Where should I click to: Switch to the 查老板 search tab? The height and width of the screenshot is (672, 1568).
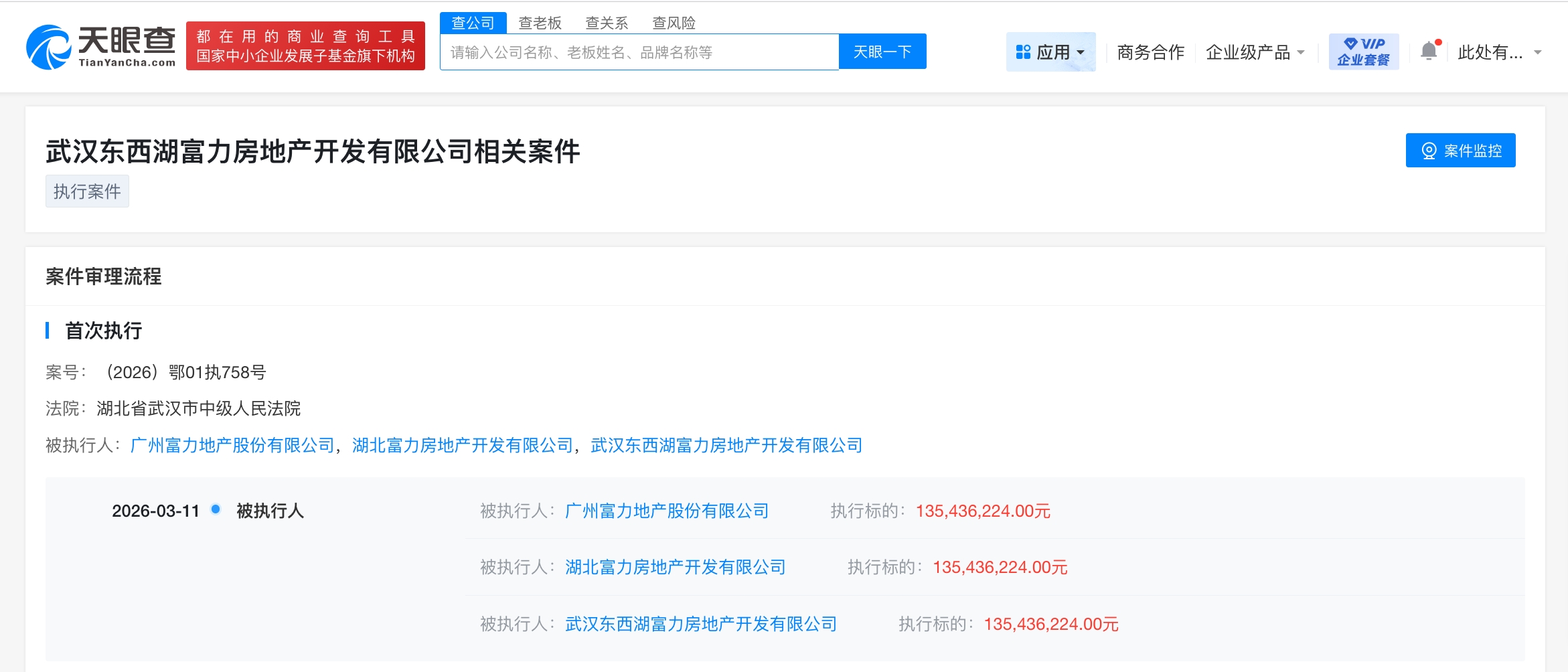point(540,23)
